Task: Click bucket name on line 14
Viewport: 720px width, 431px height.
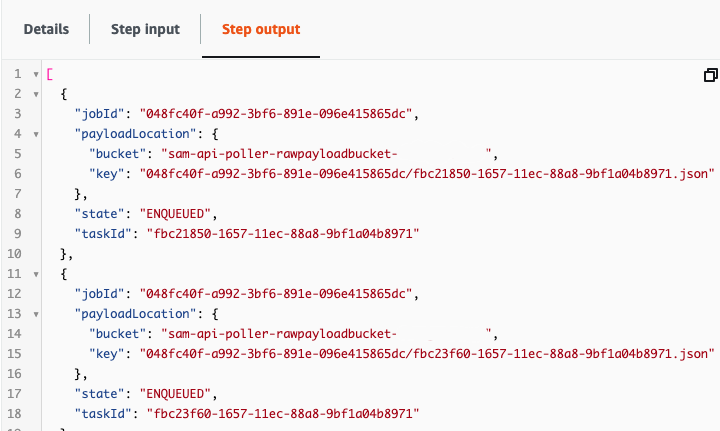Action: point(326,334)
